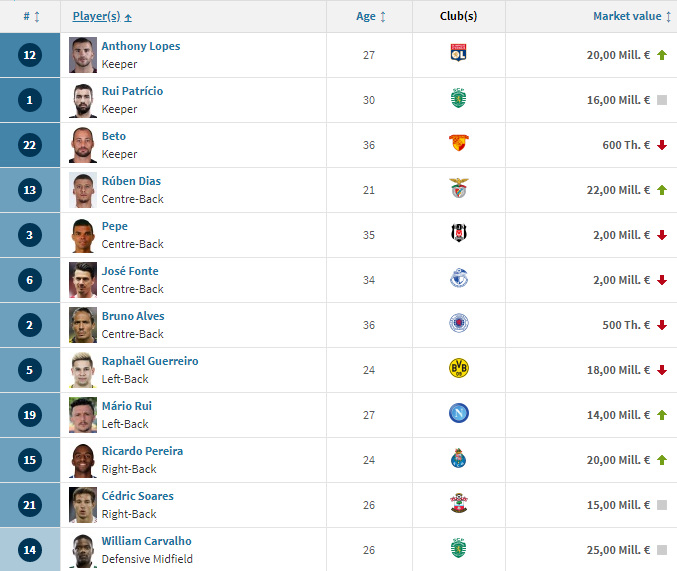
Task: Click the Olympique Lyon club crest
Action: click(x=458, y=53)
